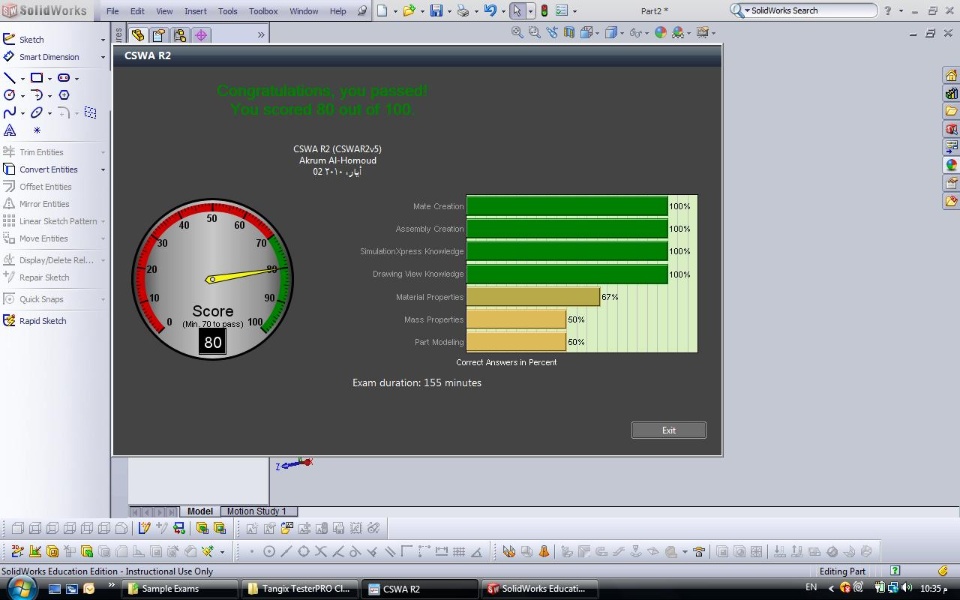Open the ConfigurationManager tab
960x600 pixels.
179,35
